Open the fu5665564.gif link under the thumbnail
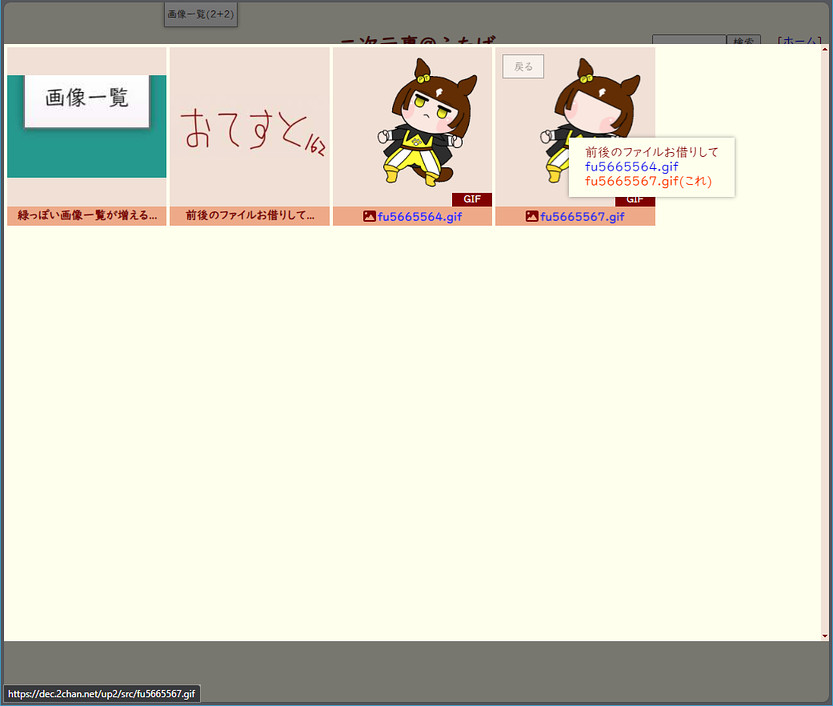The height and width of the screenshot is (706, 833). point(419,216)
